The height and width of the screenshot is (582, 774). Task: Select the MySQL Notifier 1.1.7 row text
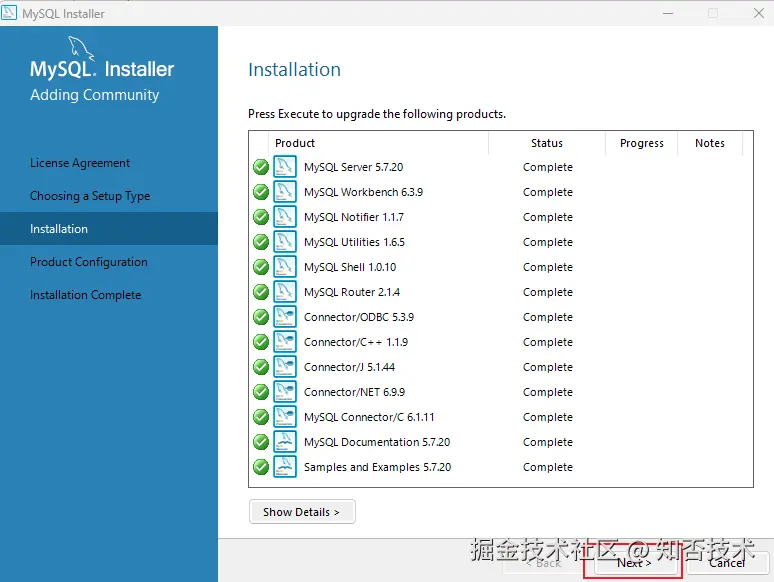tap(354, 217)
